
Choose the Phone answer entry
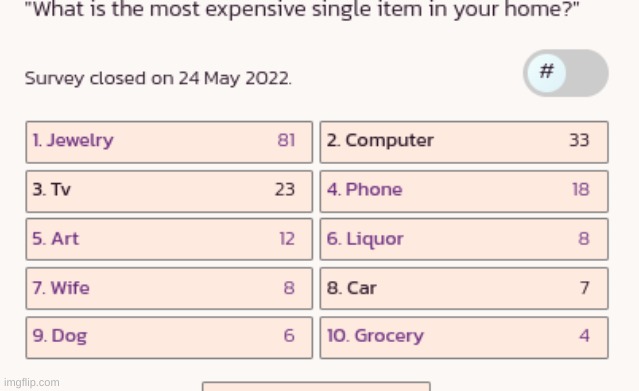coord(464,191)
